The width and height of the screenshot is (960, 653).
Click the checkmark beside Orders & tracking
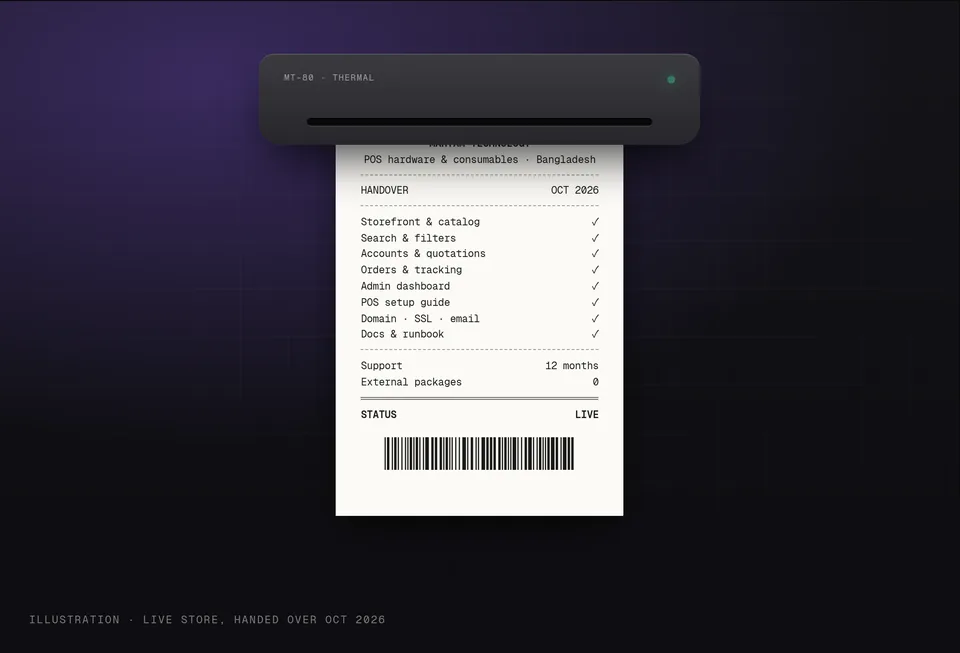tap(595, 270)
